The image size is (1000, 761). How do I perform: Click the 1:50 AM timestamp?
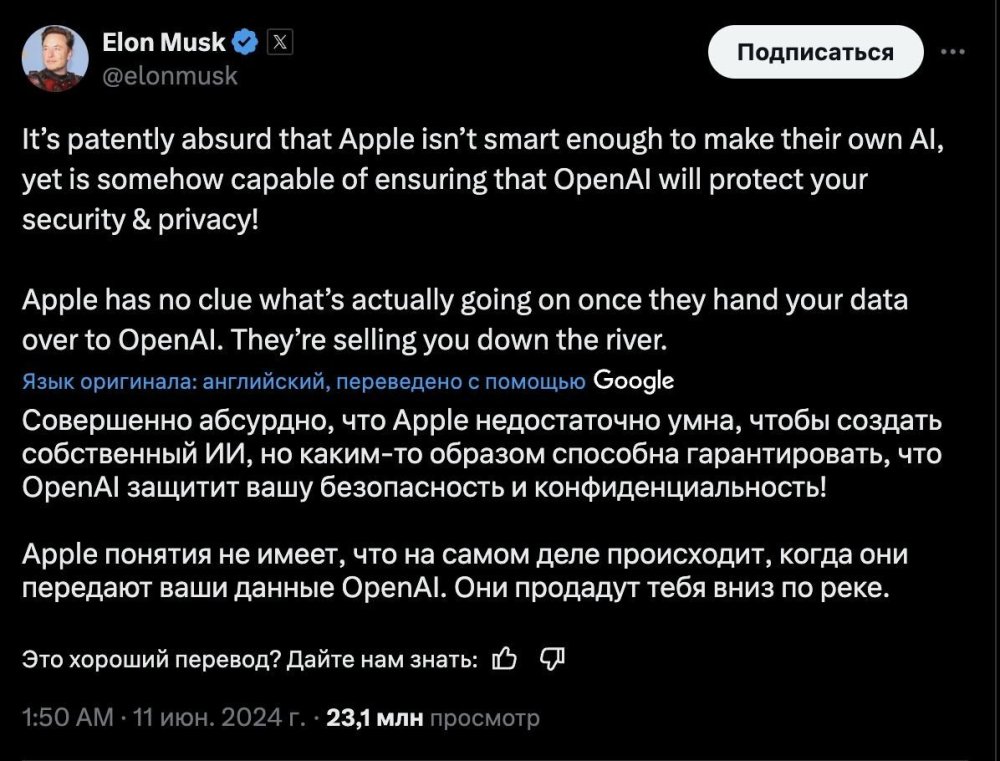point(67,717)
